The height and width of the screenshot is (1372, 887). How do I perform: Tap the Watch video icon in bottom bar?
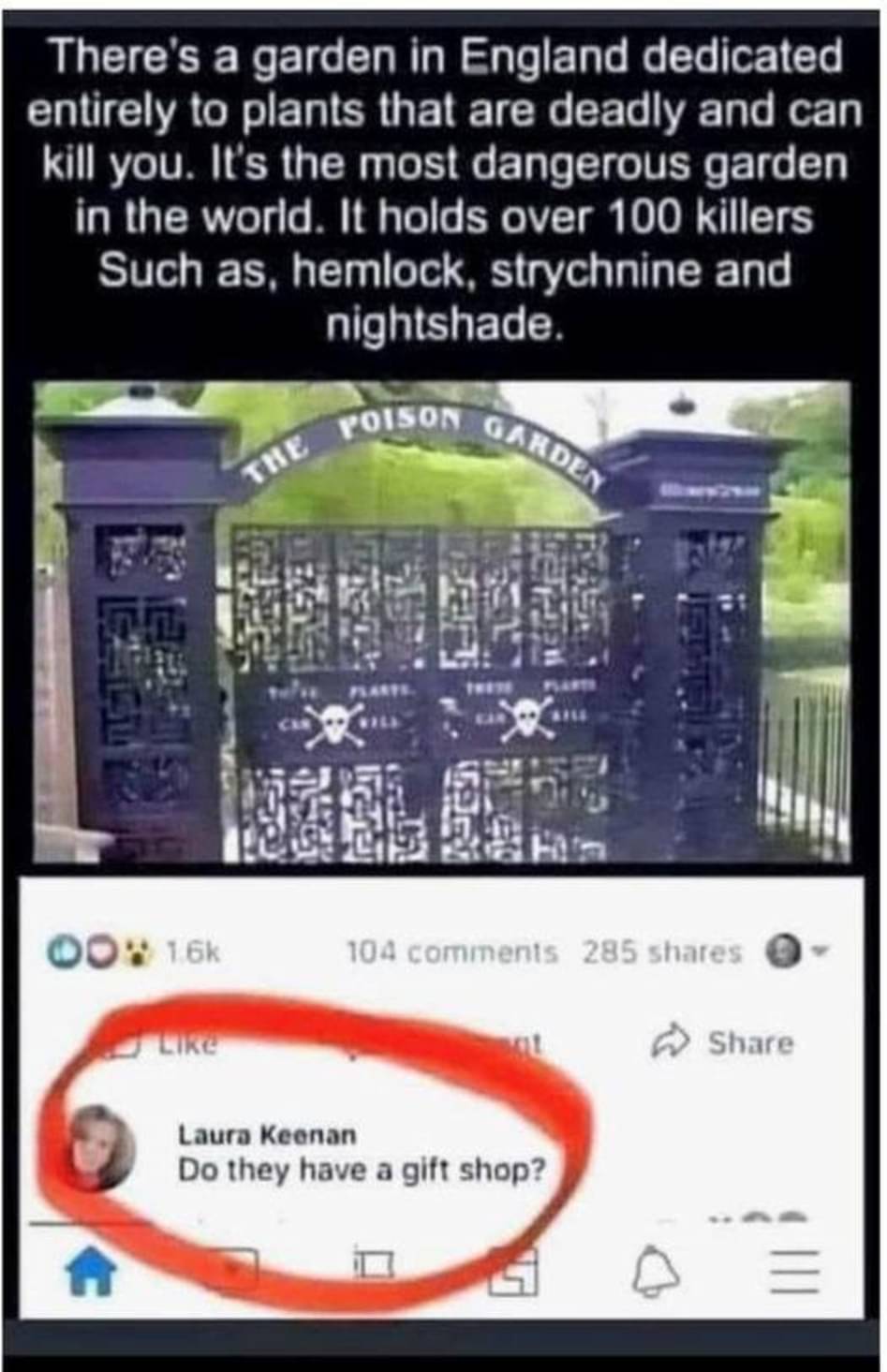[x=234, y=1266]
